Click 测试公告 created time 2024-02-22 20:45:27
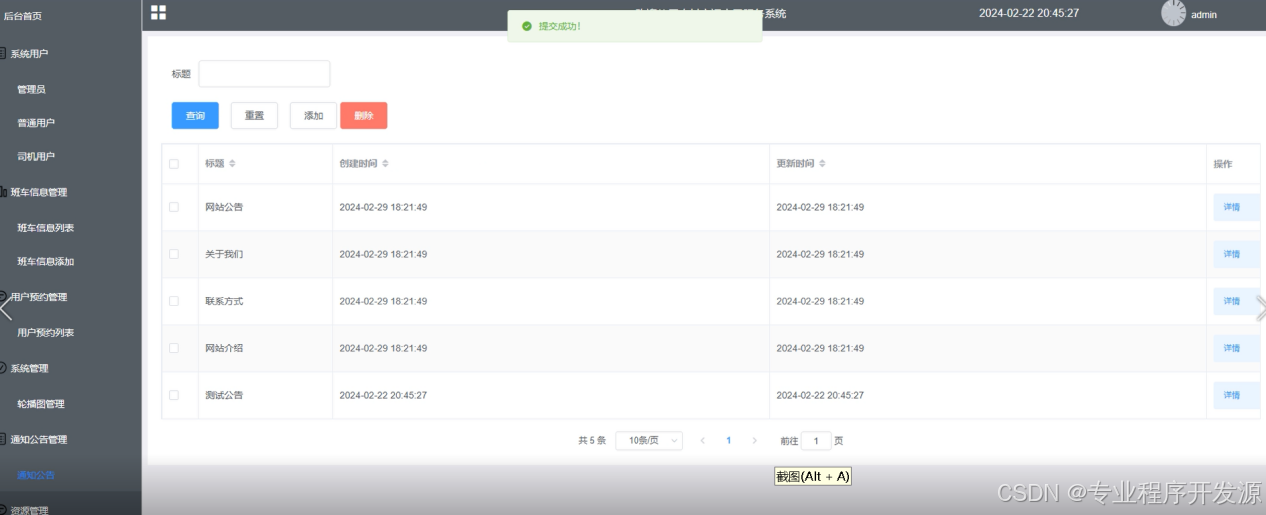 click(x=383, y=395)
